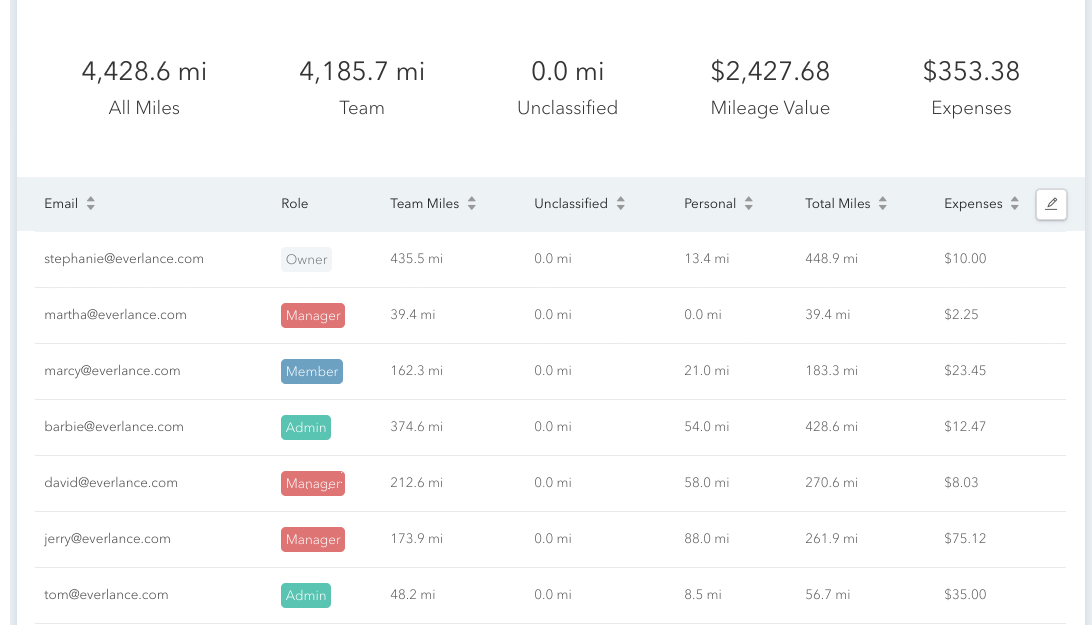The height and width of the screenshot is (625, 1092).
Task: Click the pencil edit columns icon
Action: [x=1051, y=204]
